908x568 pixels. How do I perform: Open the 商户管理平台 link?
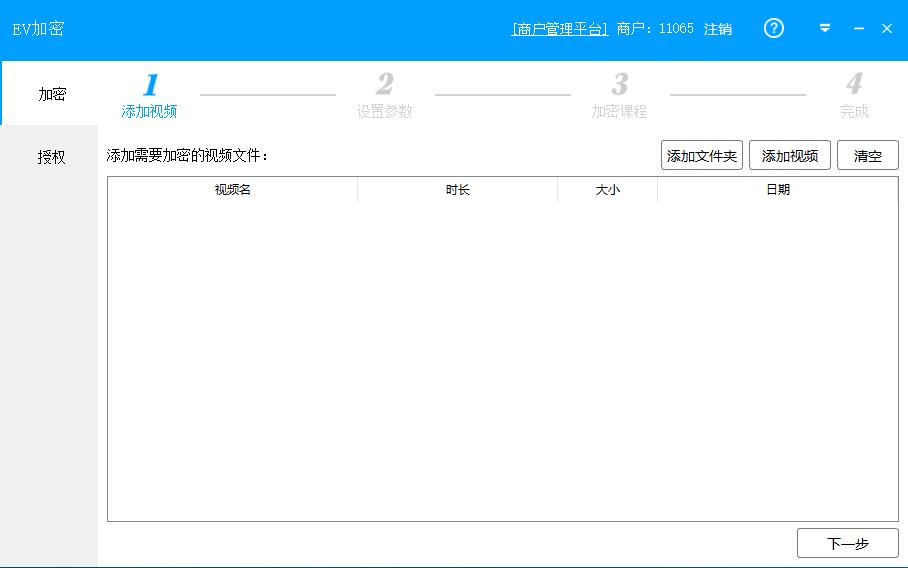[x=559, y=29]
